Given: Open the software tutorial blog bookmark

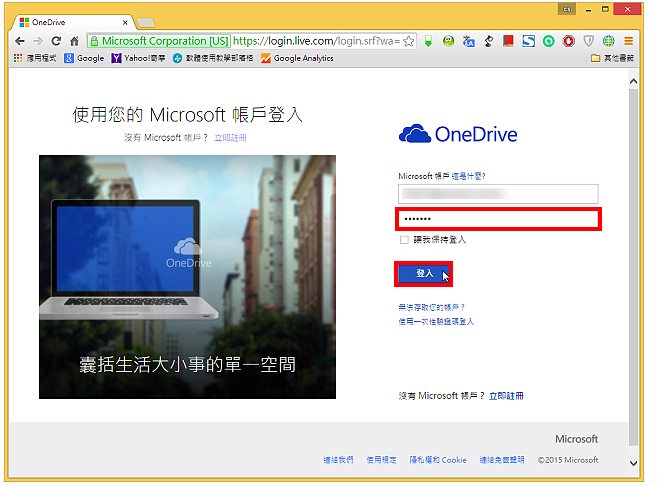Looking at the screenshot, I should point(213,58).
